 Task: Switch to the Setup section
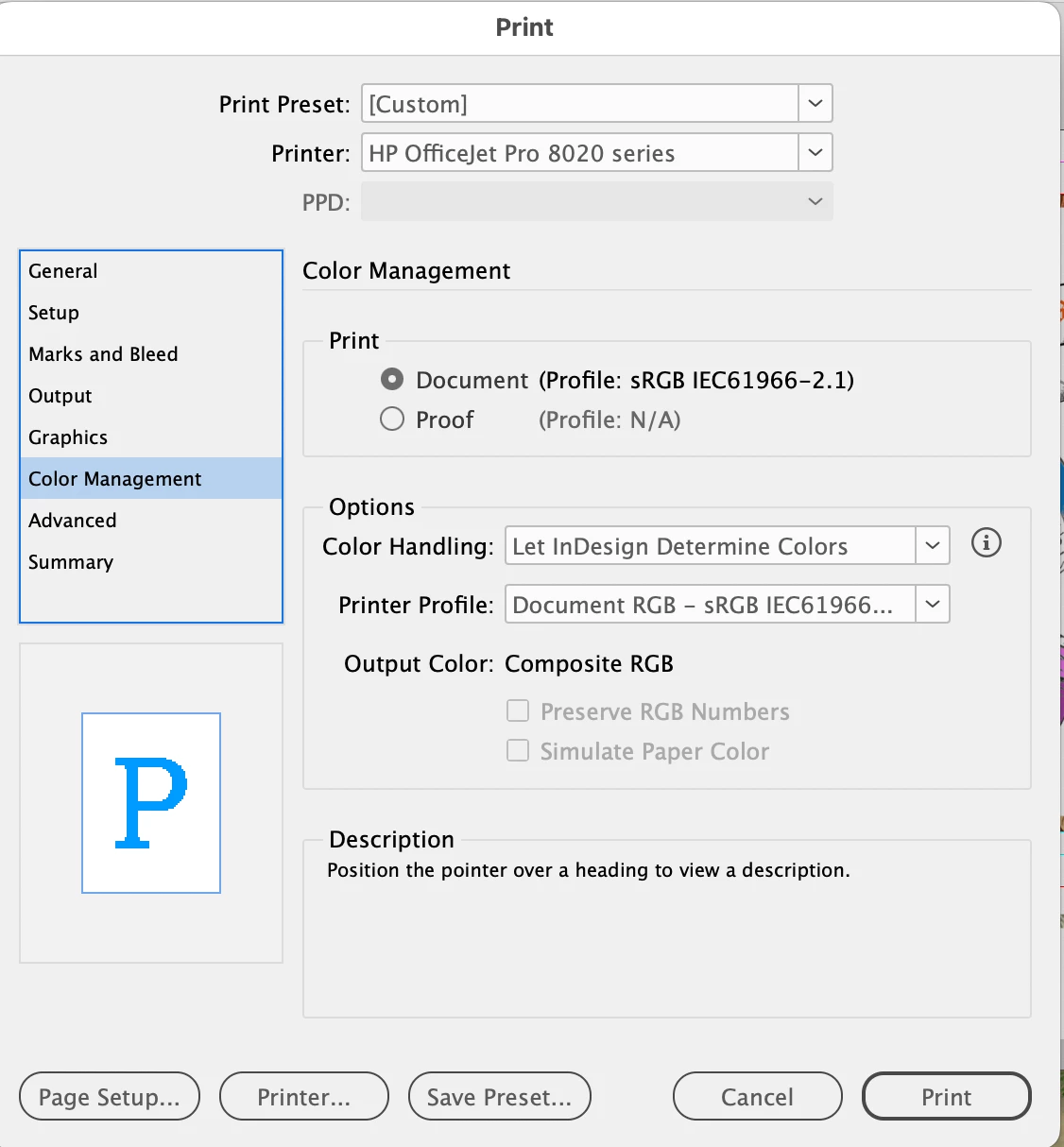(x=151, y=313)
